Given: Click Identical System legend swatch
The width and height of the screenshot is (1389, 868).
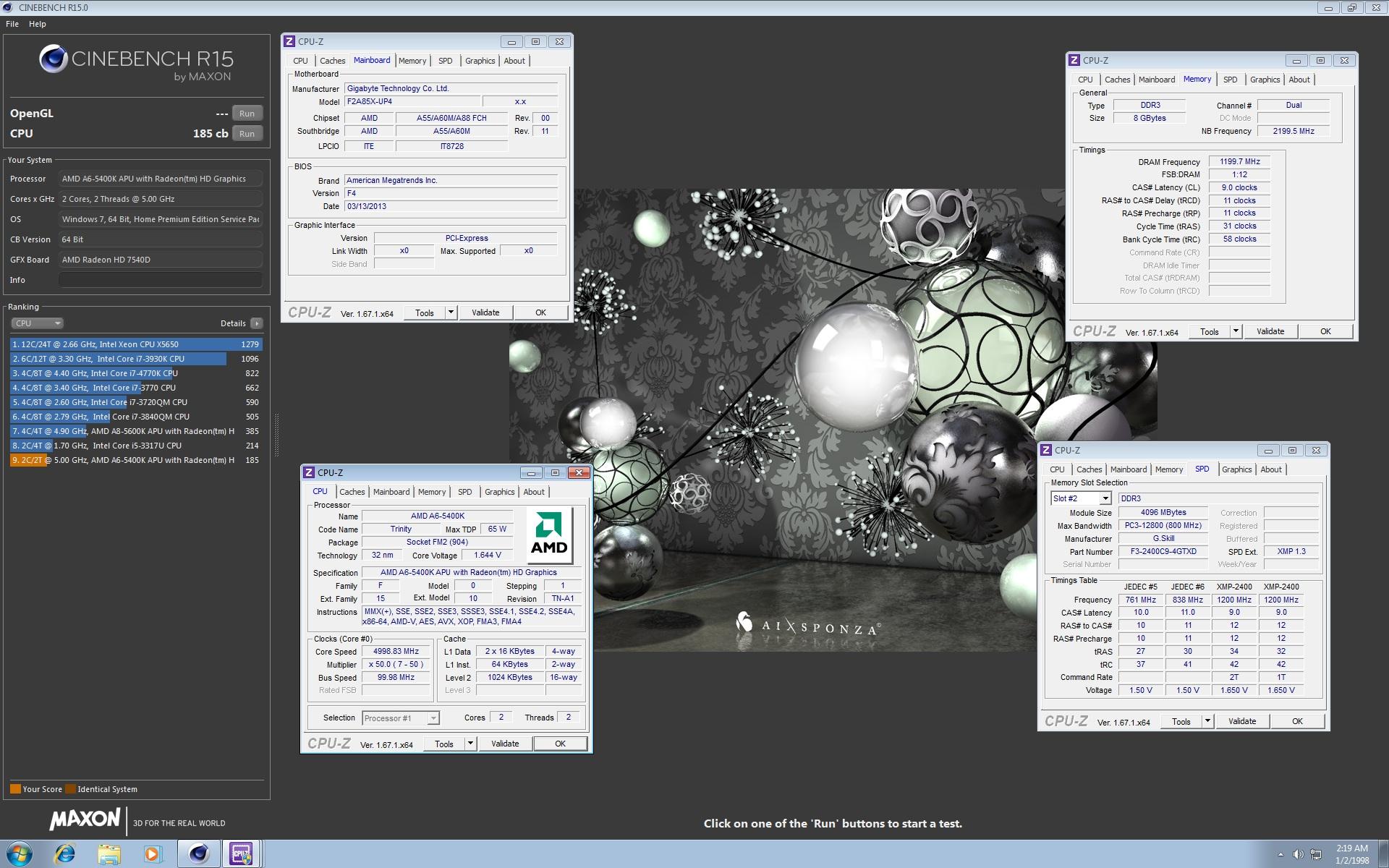Looking at the screenshot, I should (x=70, y=789).
